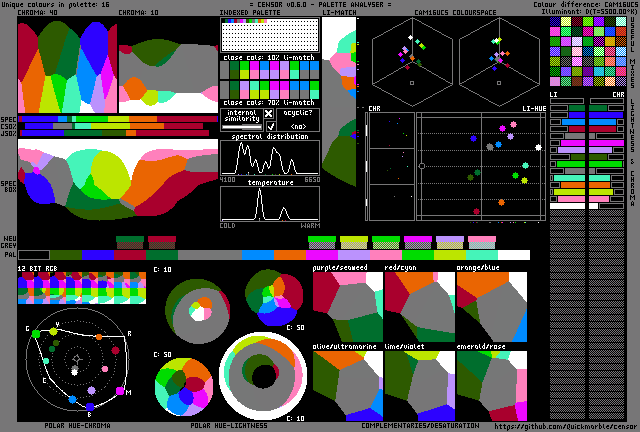640x432 pixels.
Task: Click the pink dot in the LI-HUE scatter
Action: (x=513, y=125)
